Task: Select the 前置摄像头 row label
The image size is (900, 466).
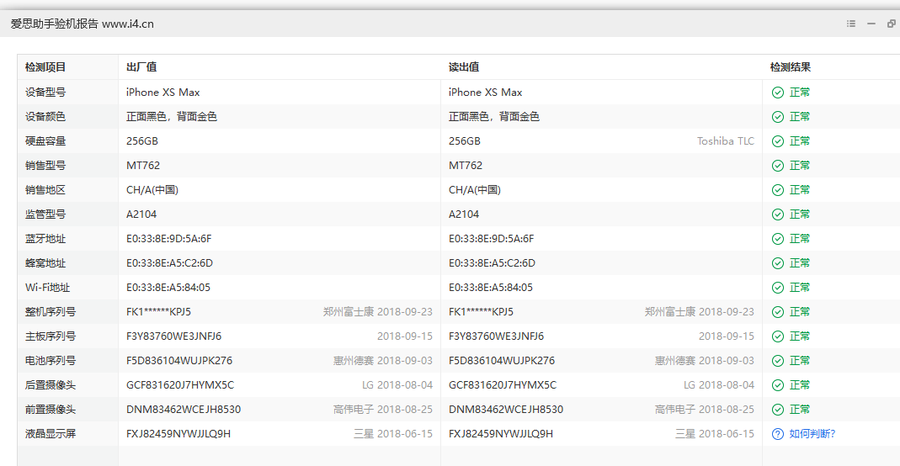Action: click(51, 410)
